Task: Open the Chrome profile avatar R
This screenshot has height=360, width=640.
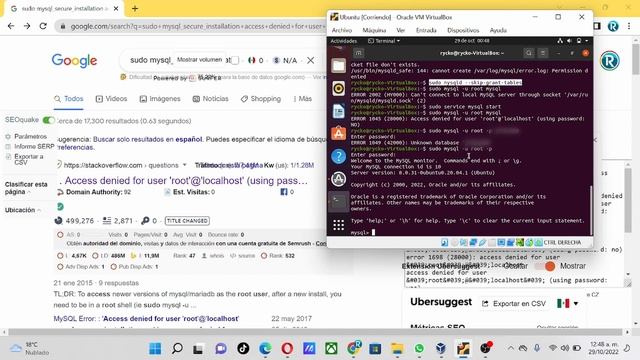Action: (613, 26)
